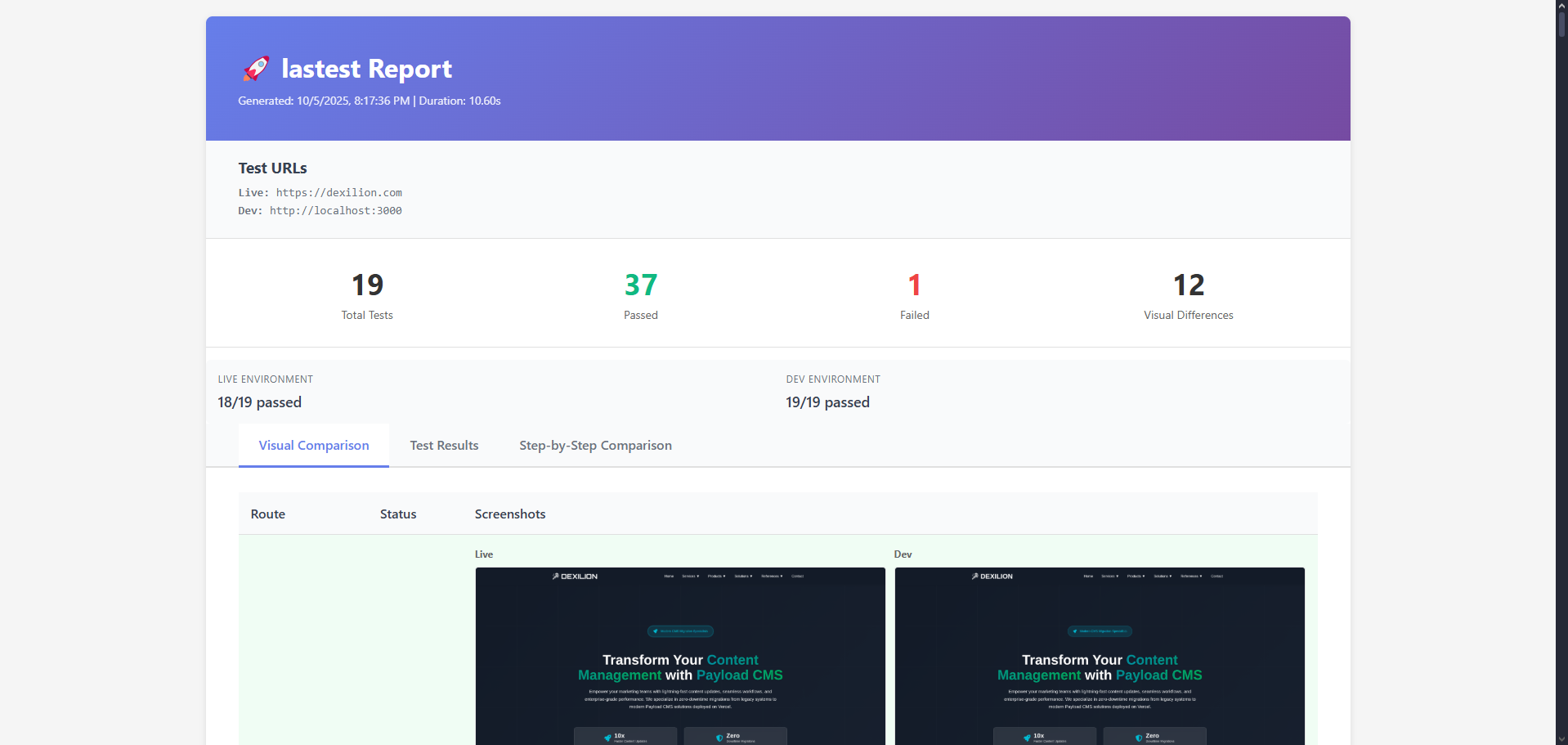Click the Modern CMS Migration Specialists badge
1568x745 pixels.
680,631
